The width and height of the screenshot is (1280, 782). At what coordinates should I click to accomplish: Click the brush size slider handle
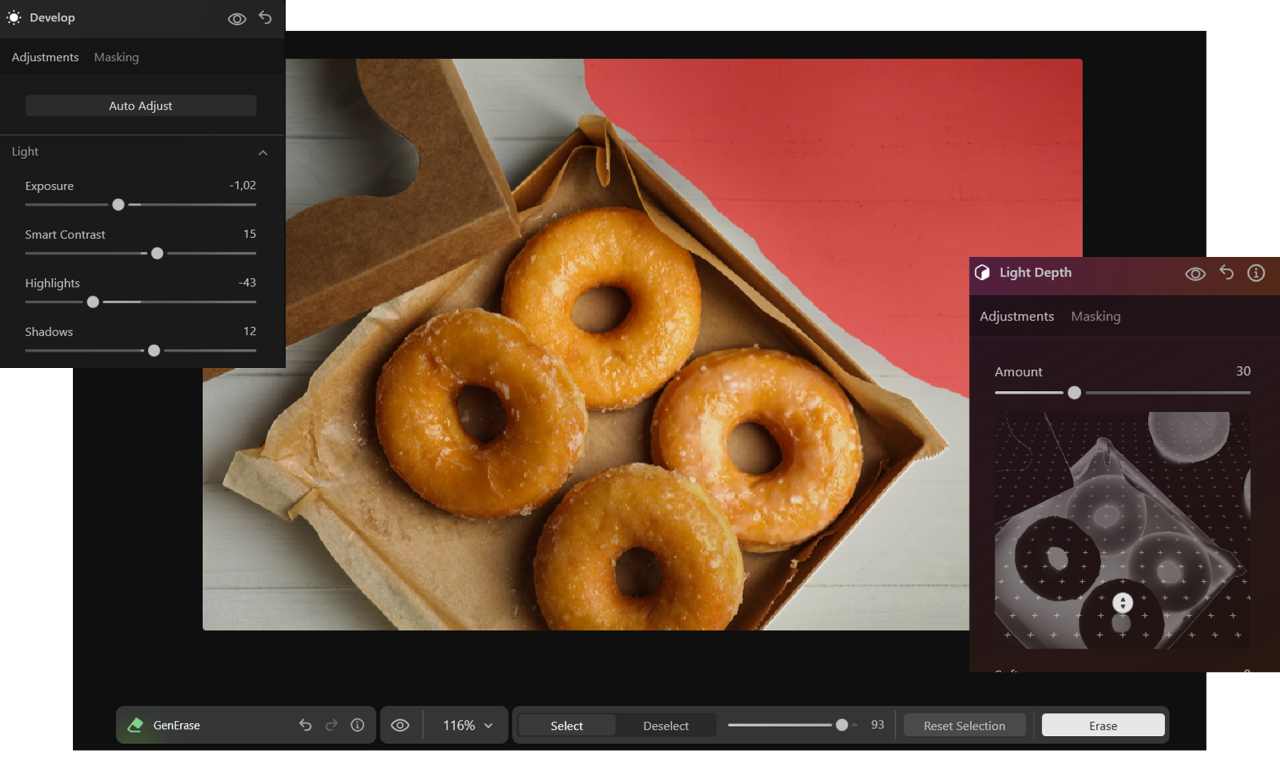pyautogui.click(x=842, y=725)
